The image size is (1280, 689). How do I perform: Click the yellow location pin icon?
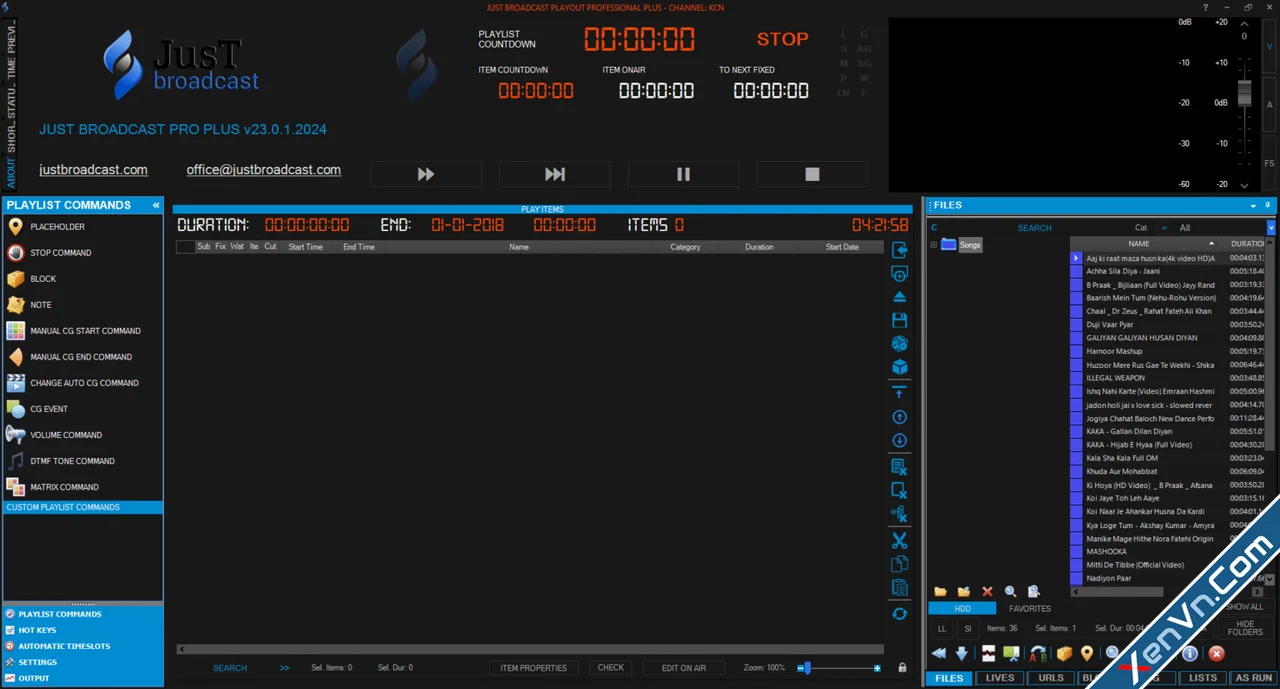pos(1086,654)
